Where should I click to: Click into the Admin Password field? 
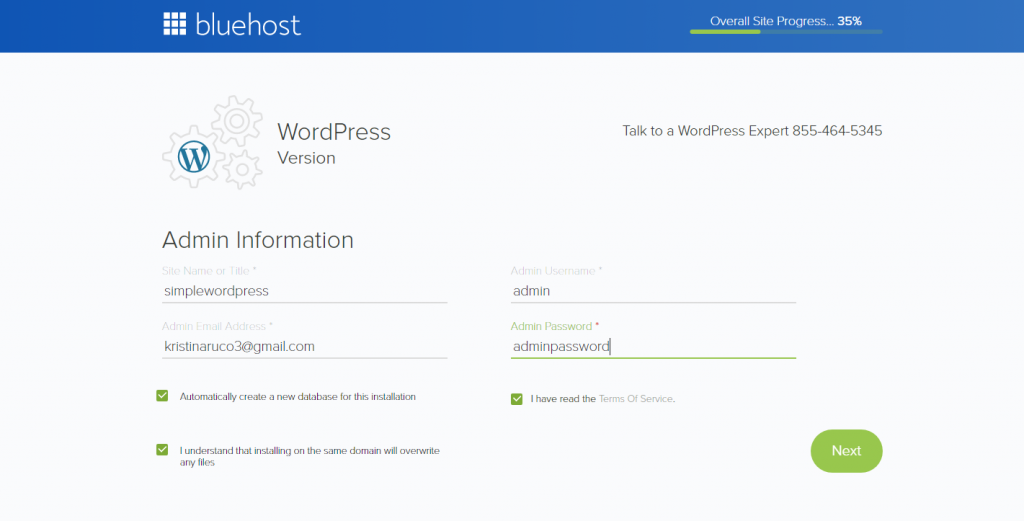653,347
